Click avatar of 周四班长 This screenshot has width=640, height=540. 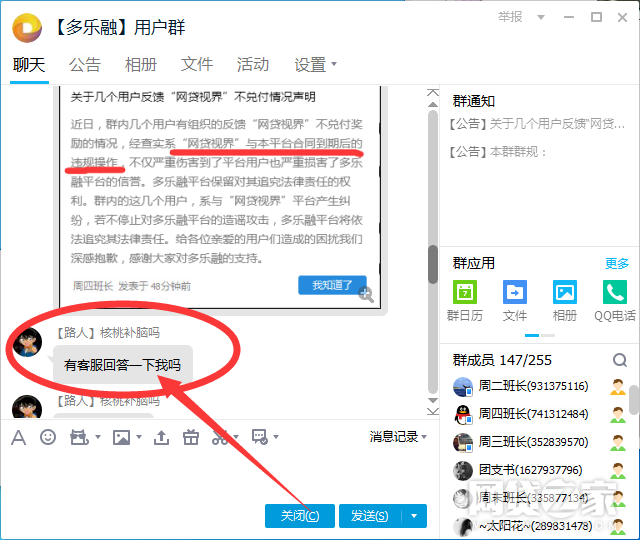point(463,415)
